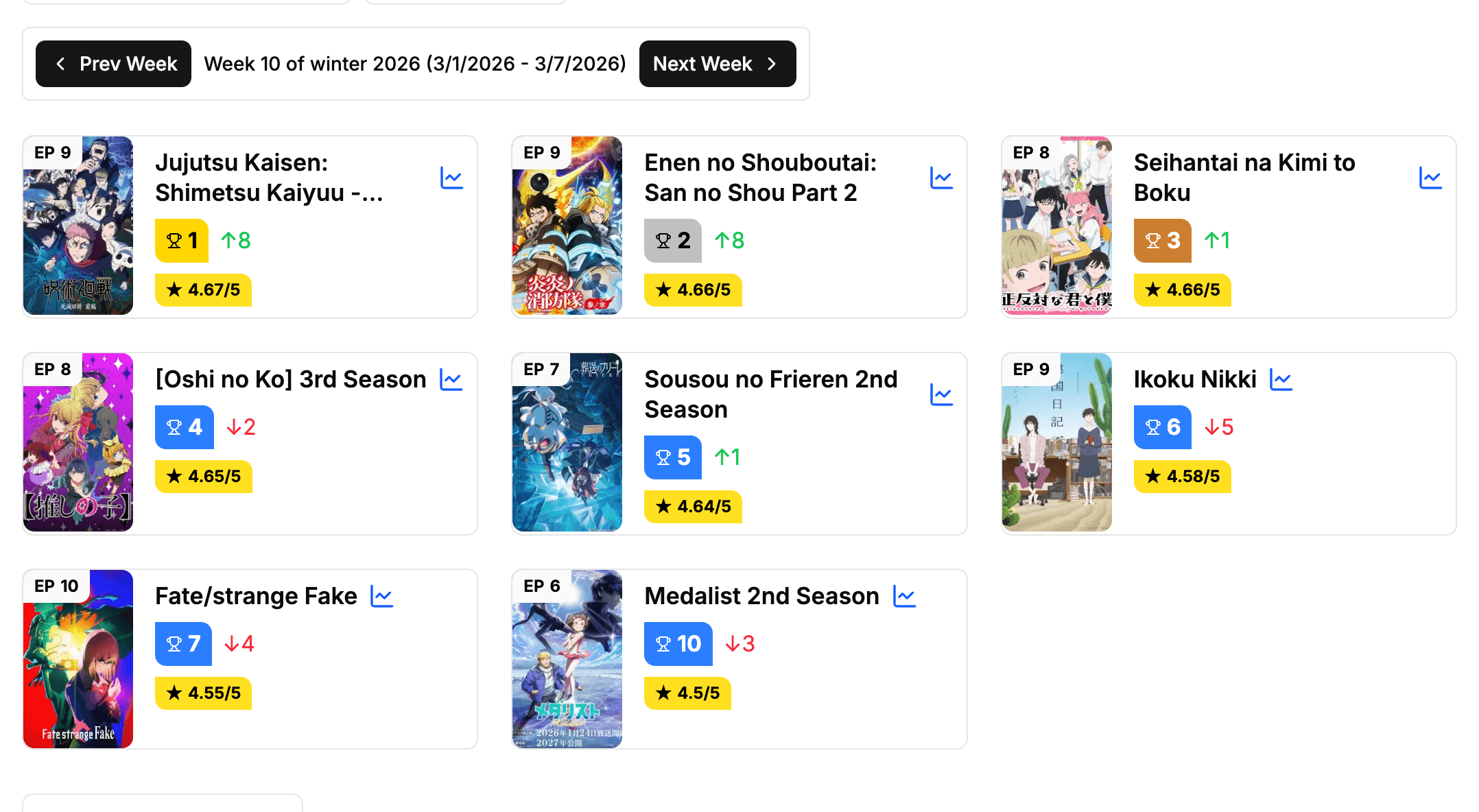Go to Next Week
Screen dimensions: 1479x812
(x=717, y=64)
